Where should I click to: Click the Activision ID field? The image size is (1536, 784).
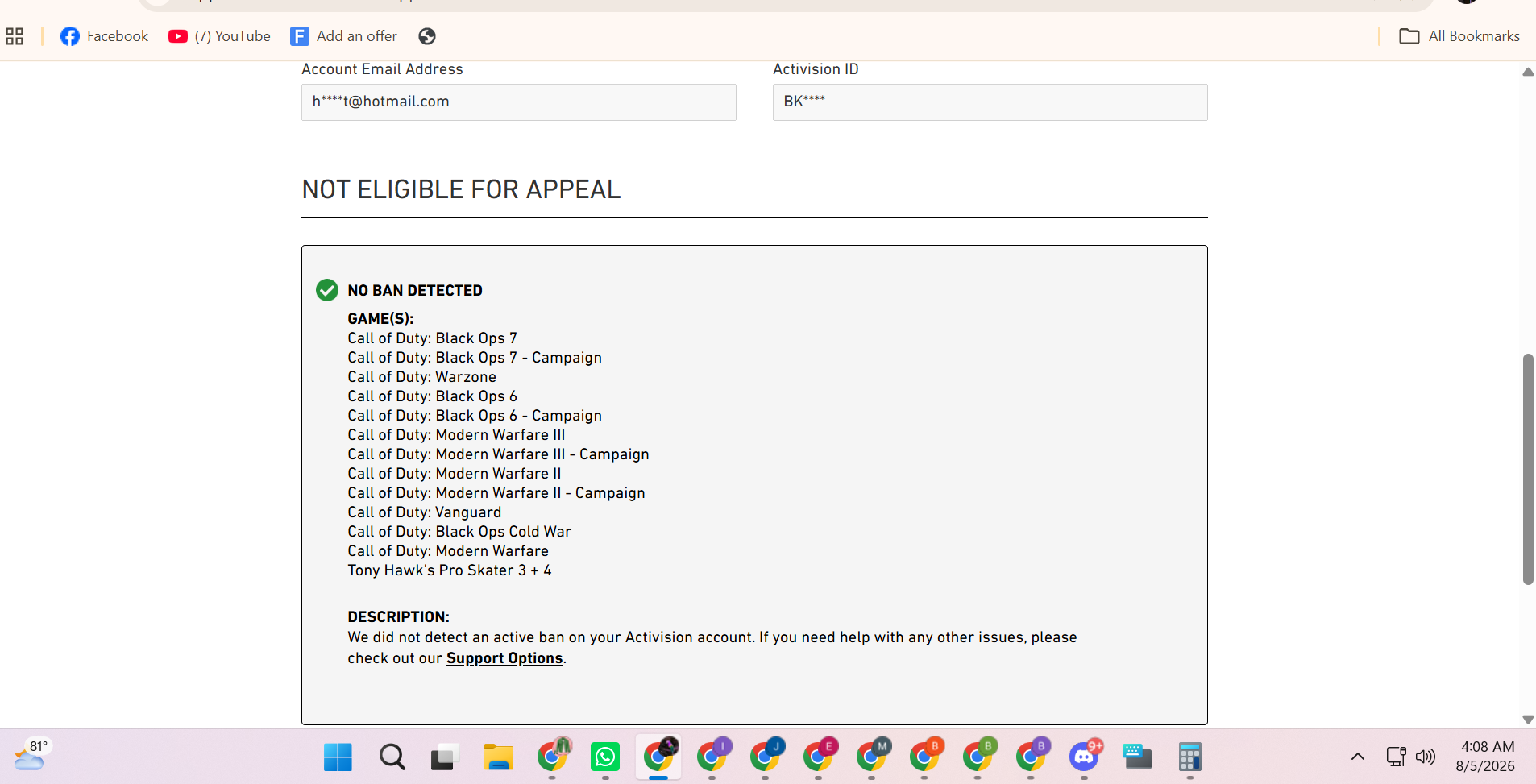(x=990, y=102)
